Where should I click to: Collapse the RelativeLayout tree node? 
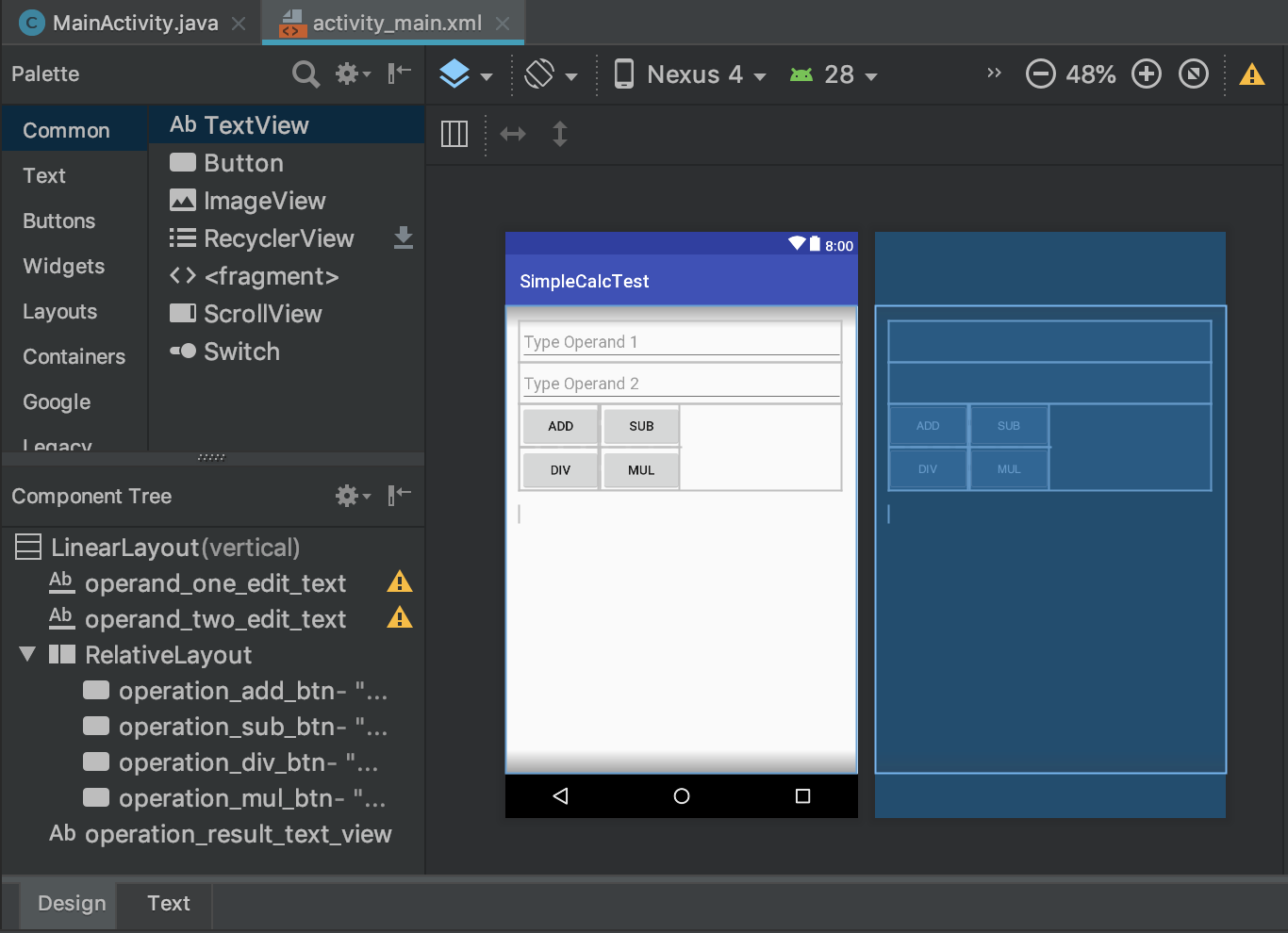click(25, 654)
